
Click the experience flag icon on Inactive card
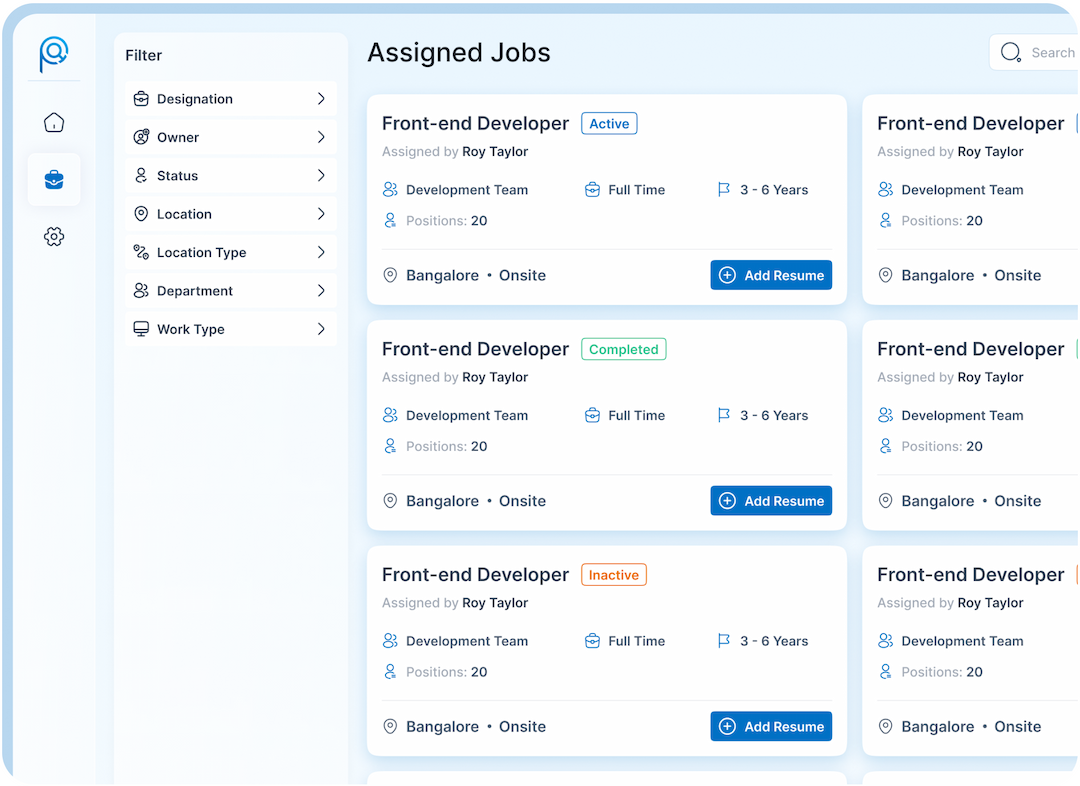tap(724, 641)
